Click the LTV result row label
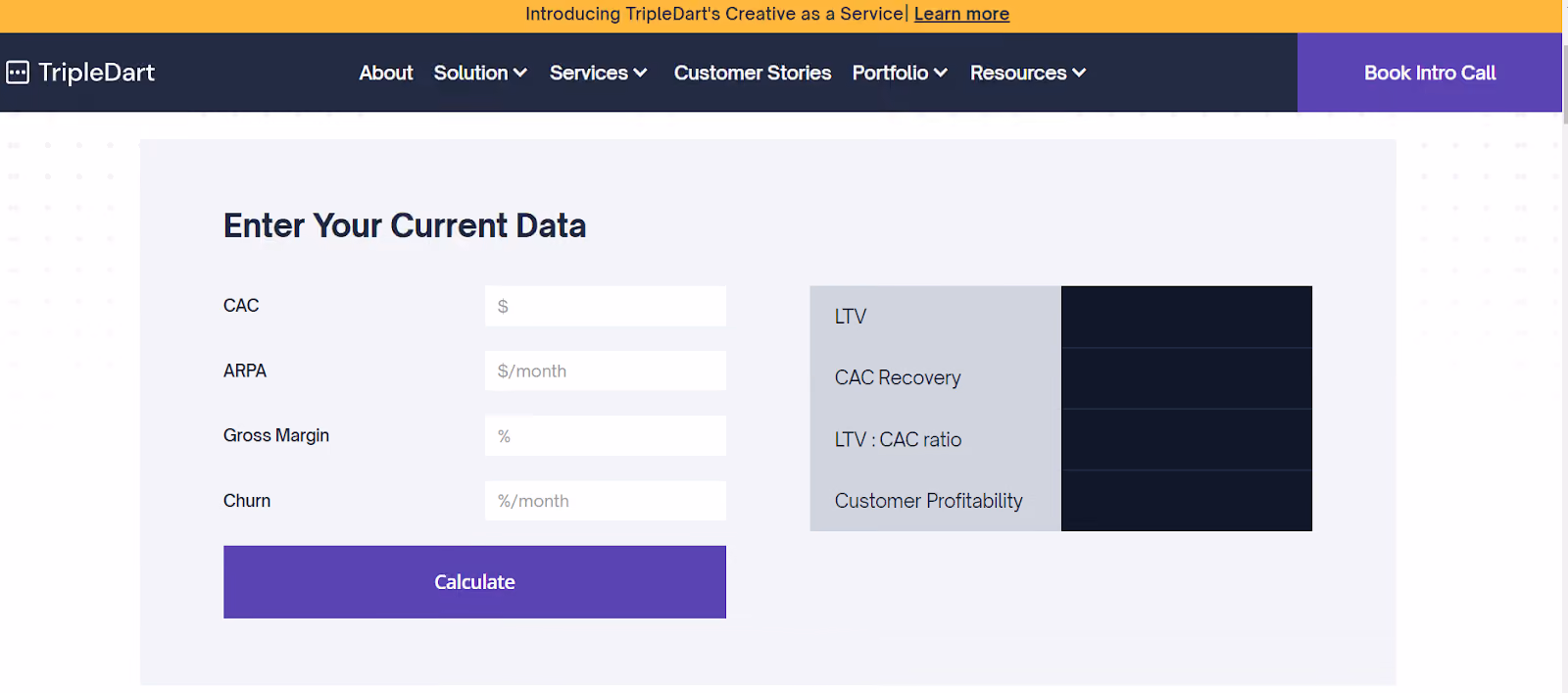 (851, 317)
